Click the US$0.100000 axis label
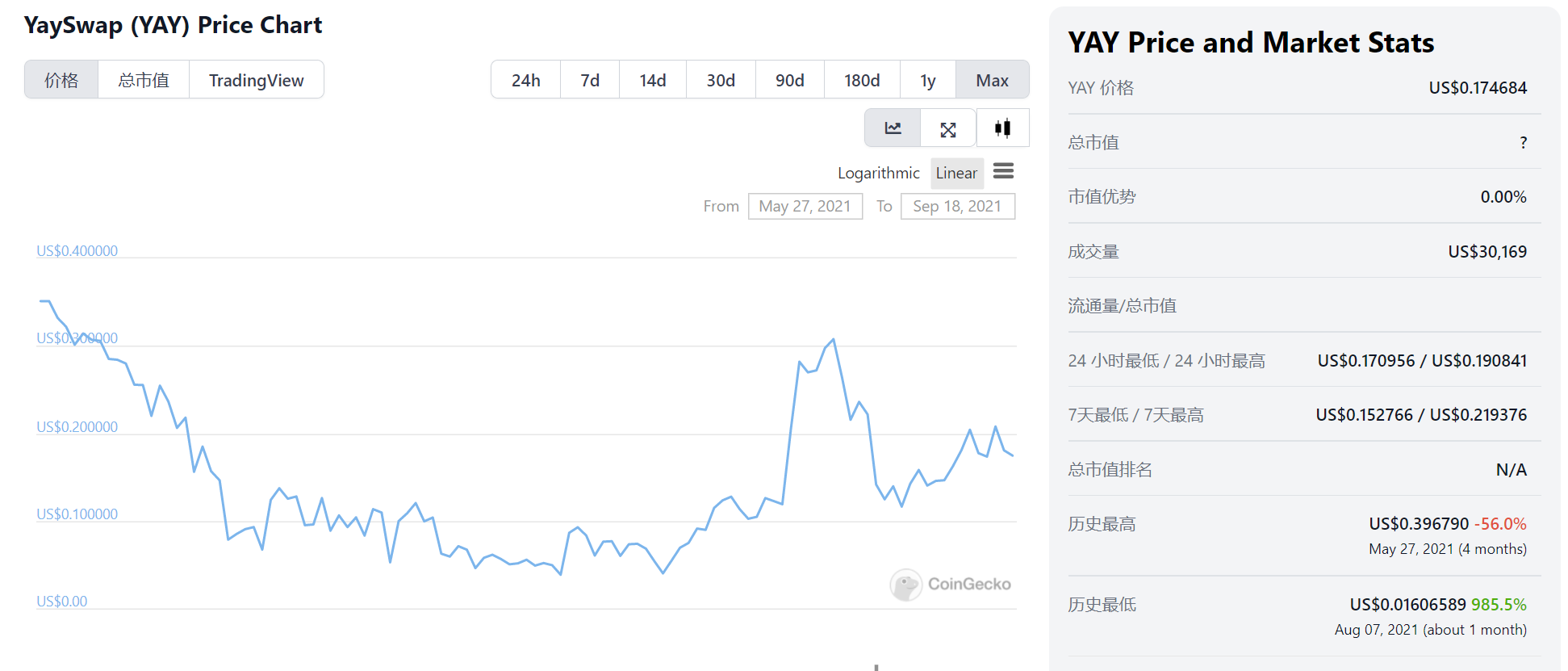The height and width of the screenshot is (671, 1568). [x=77, y=514]
